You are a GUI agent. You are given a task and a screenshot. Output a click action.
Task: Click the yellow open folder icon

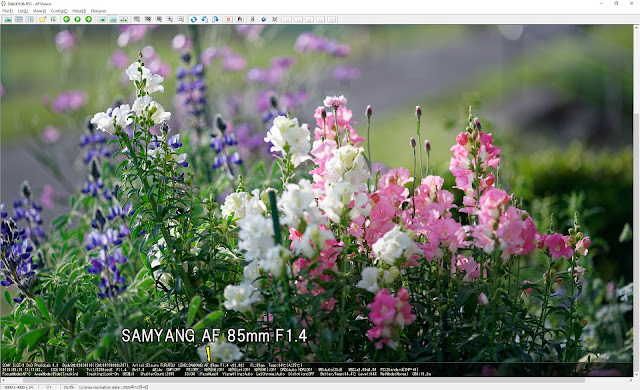(x=42, y=19)
